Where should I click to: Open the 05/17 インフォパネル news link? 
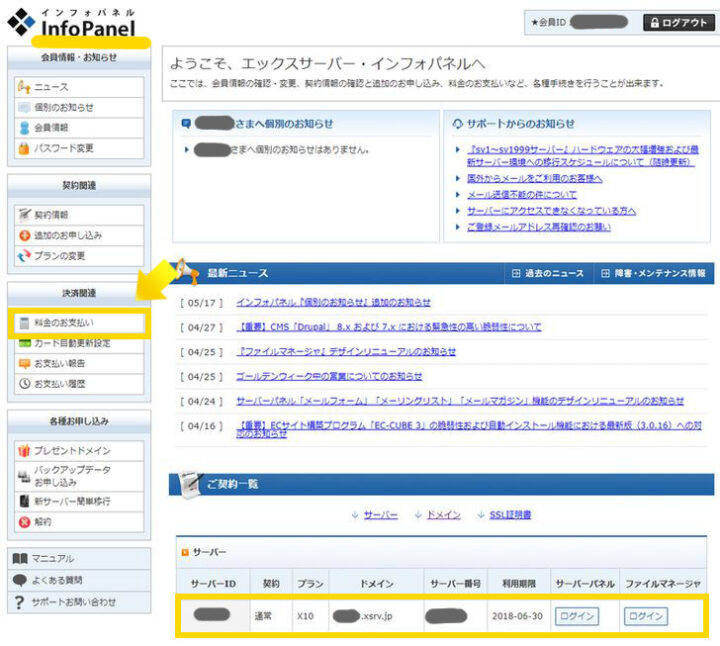coord(333,303)
